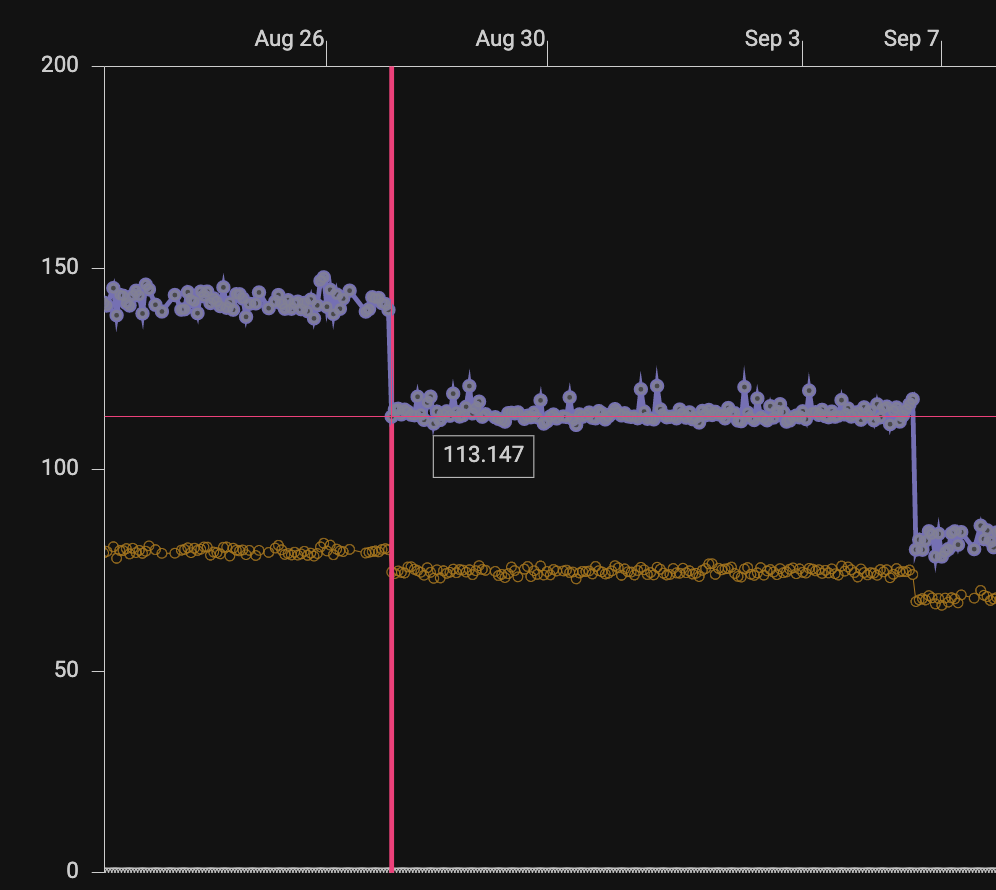
Task: Select the purple point atop the Sep 7 drop
Action: pyautogui.click(x=912, y=400)
